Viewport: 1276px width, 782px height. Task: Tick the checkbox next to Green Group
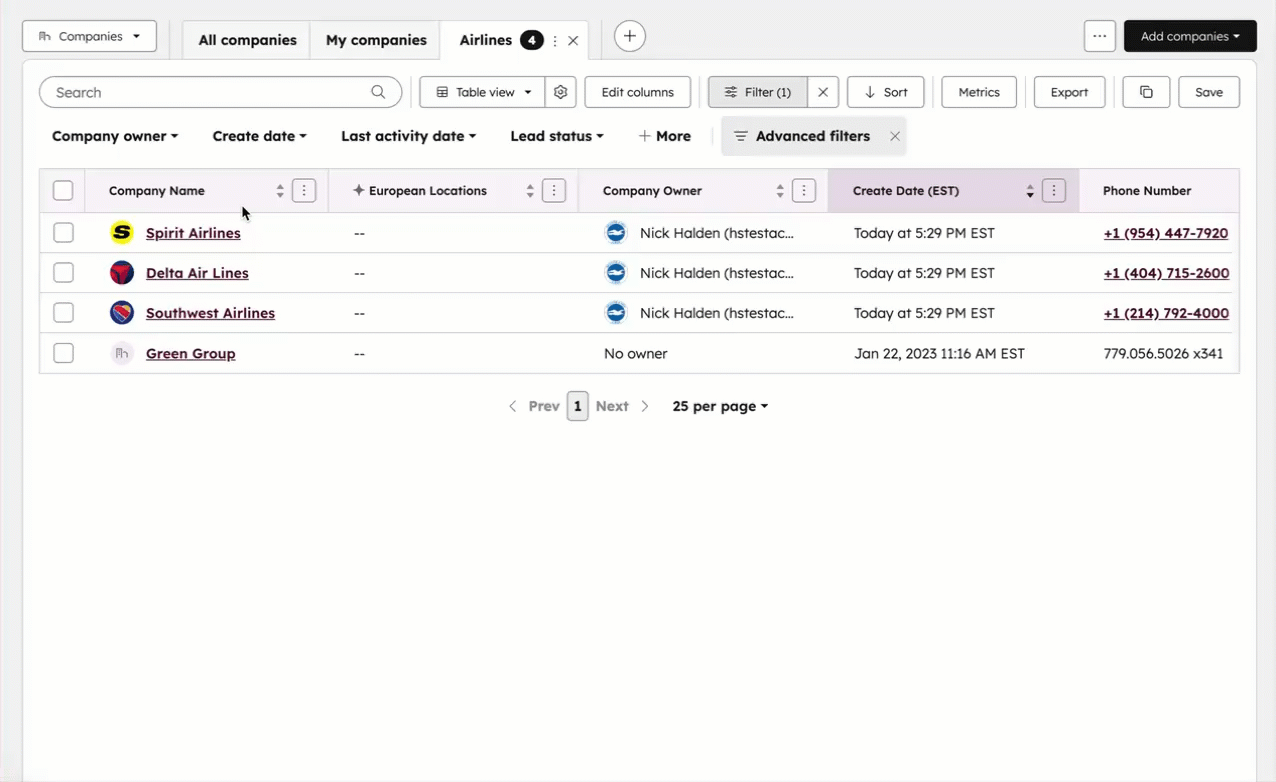[x=63, y=353]
